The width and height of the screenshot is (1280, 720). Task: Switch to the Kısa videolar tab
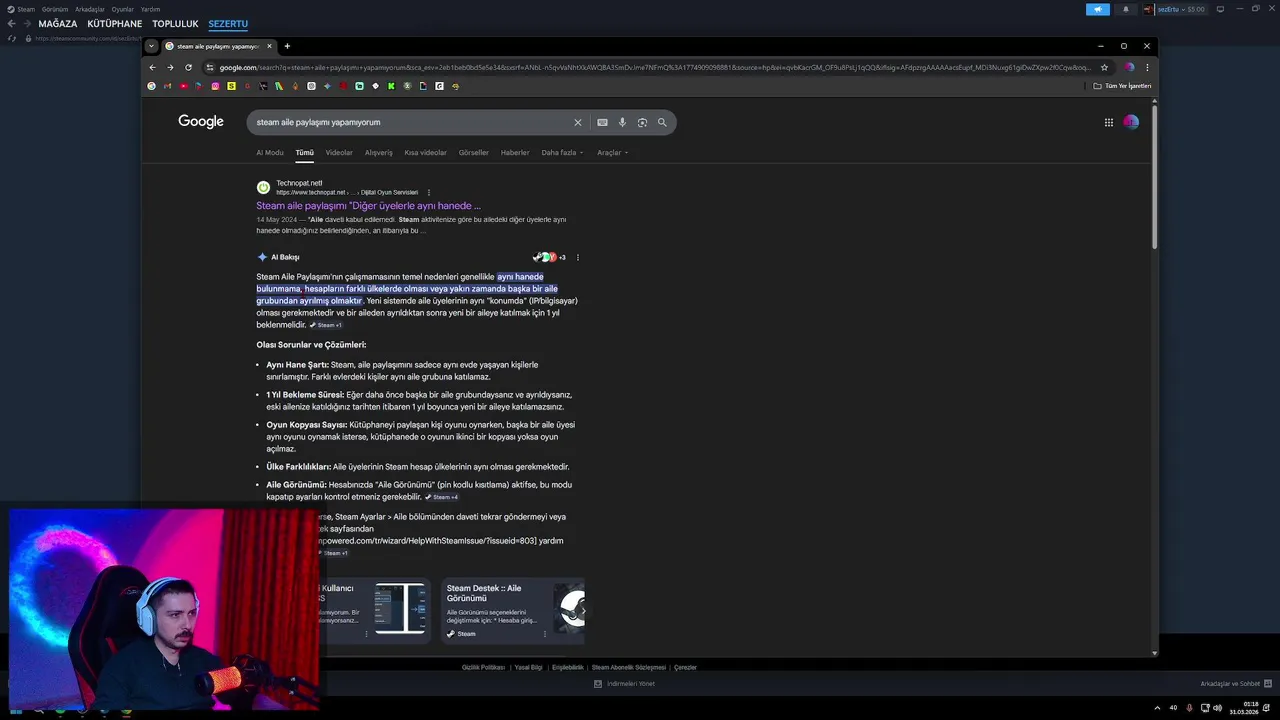pos(425,153)
